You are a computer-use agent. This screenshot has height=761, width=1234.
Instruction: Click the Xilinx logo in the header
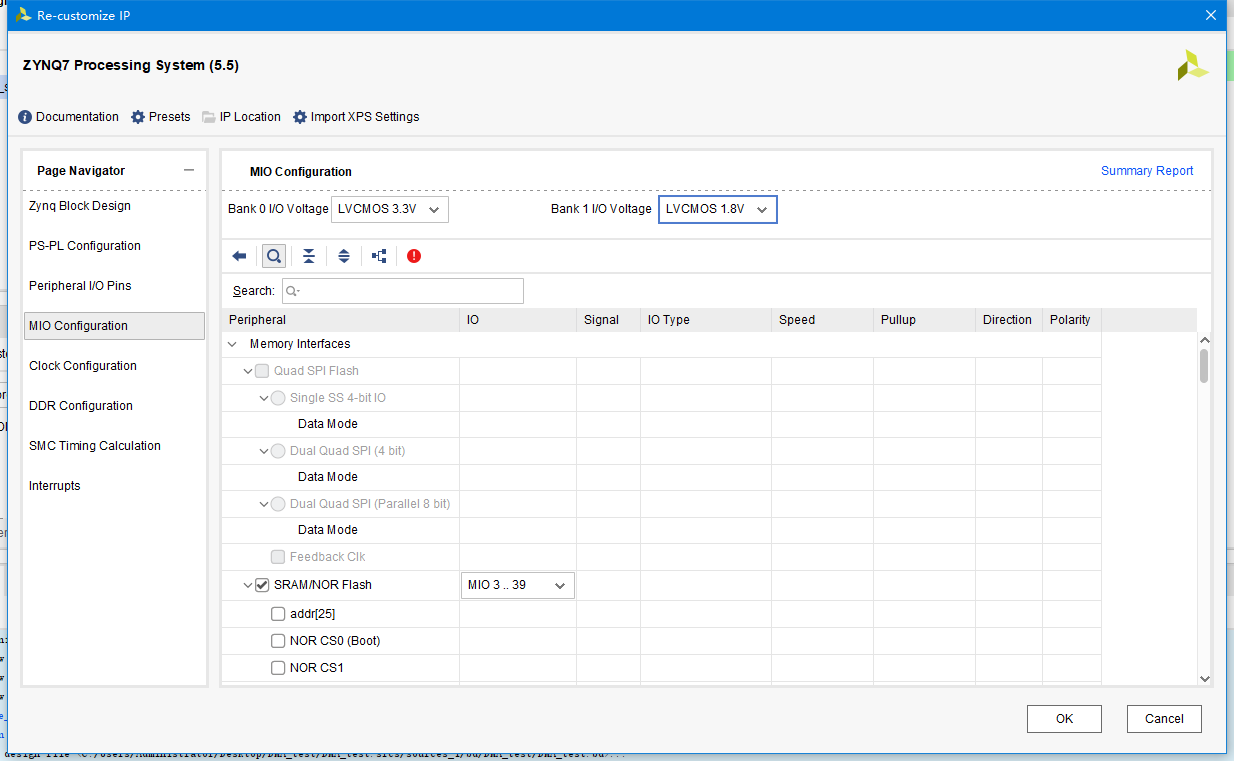pyautogui.click(x=1193, y=65)
